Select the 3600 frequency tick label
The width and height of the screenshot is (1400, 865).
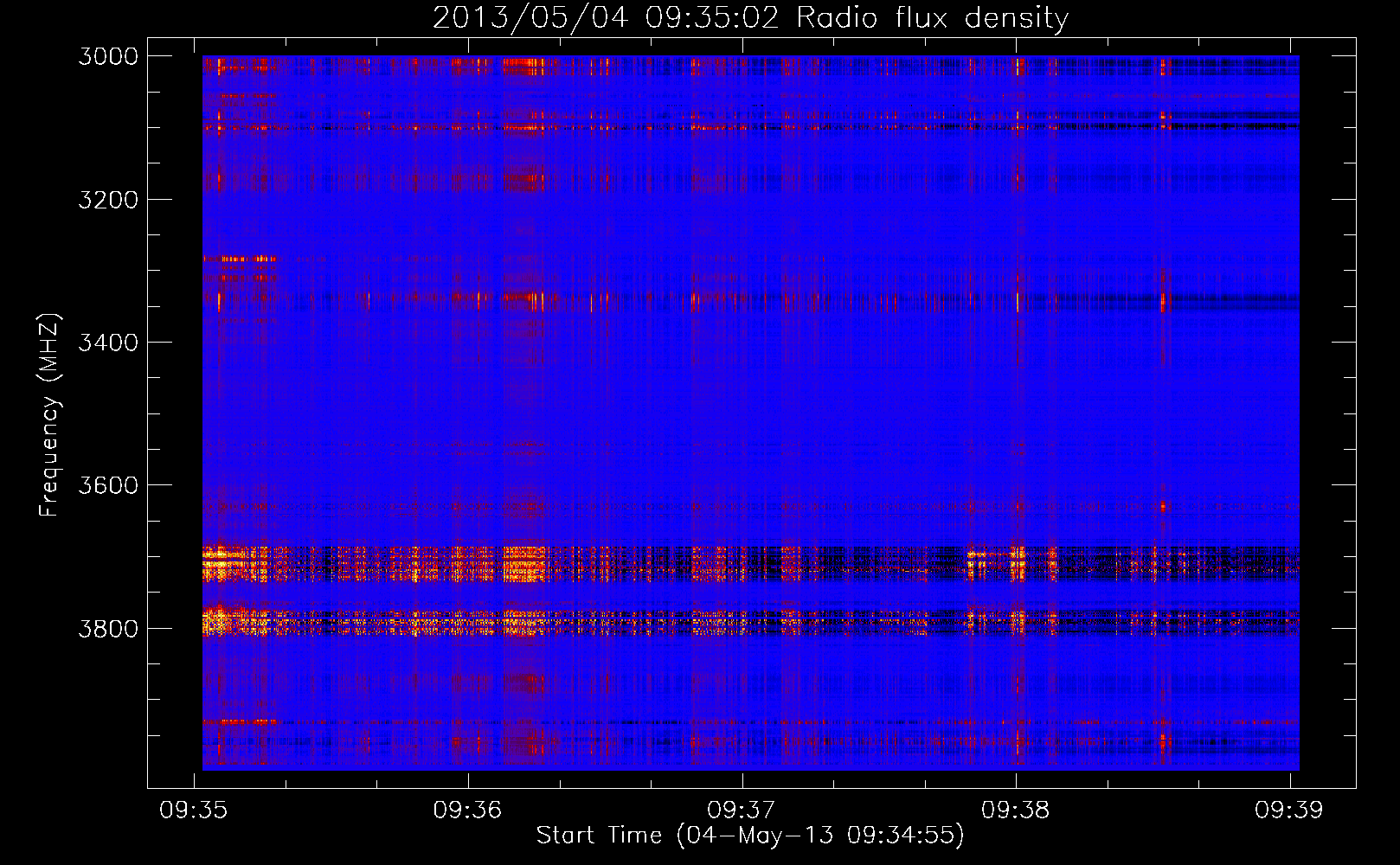(108, 485)
